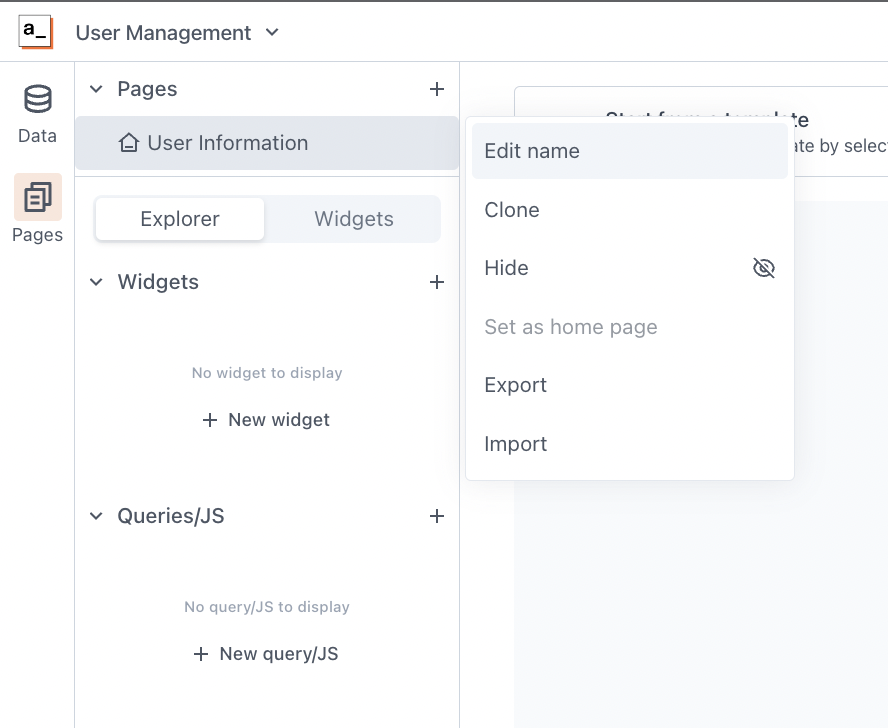The image size is (888, 728).
Task: Switch to the Explorer tab
Action: pyautogui.click(x=180, y=219)
